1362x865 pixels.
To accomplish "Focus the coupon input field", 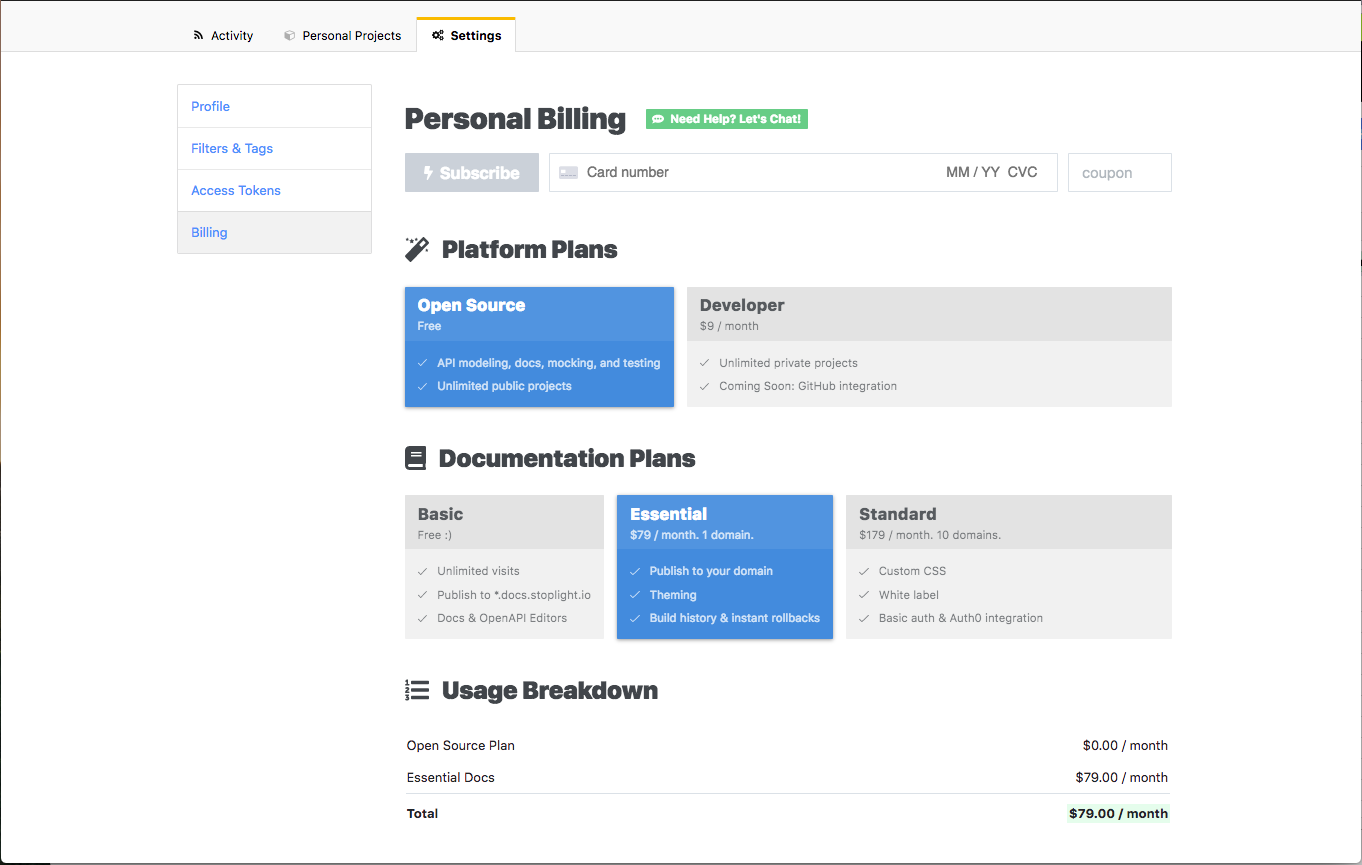I will (1119, 173).
